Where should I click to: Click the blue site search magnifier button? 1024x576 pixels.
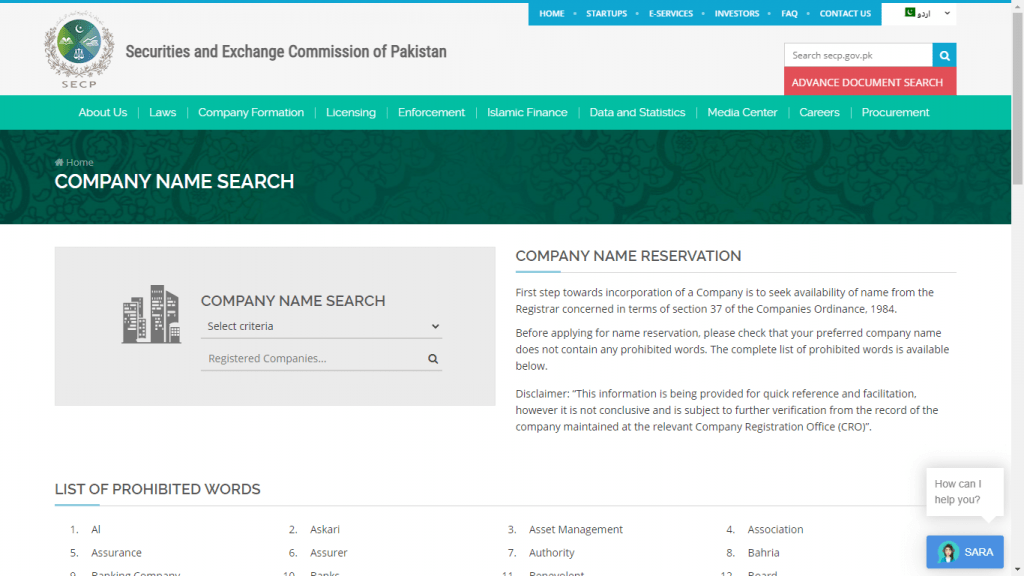[x=944, y=55]
